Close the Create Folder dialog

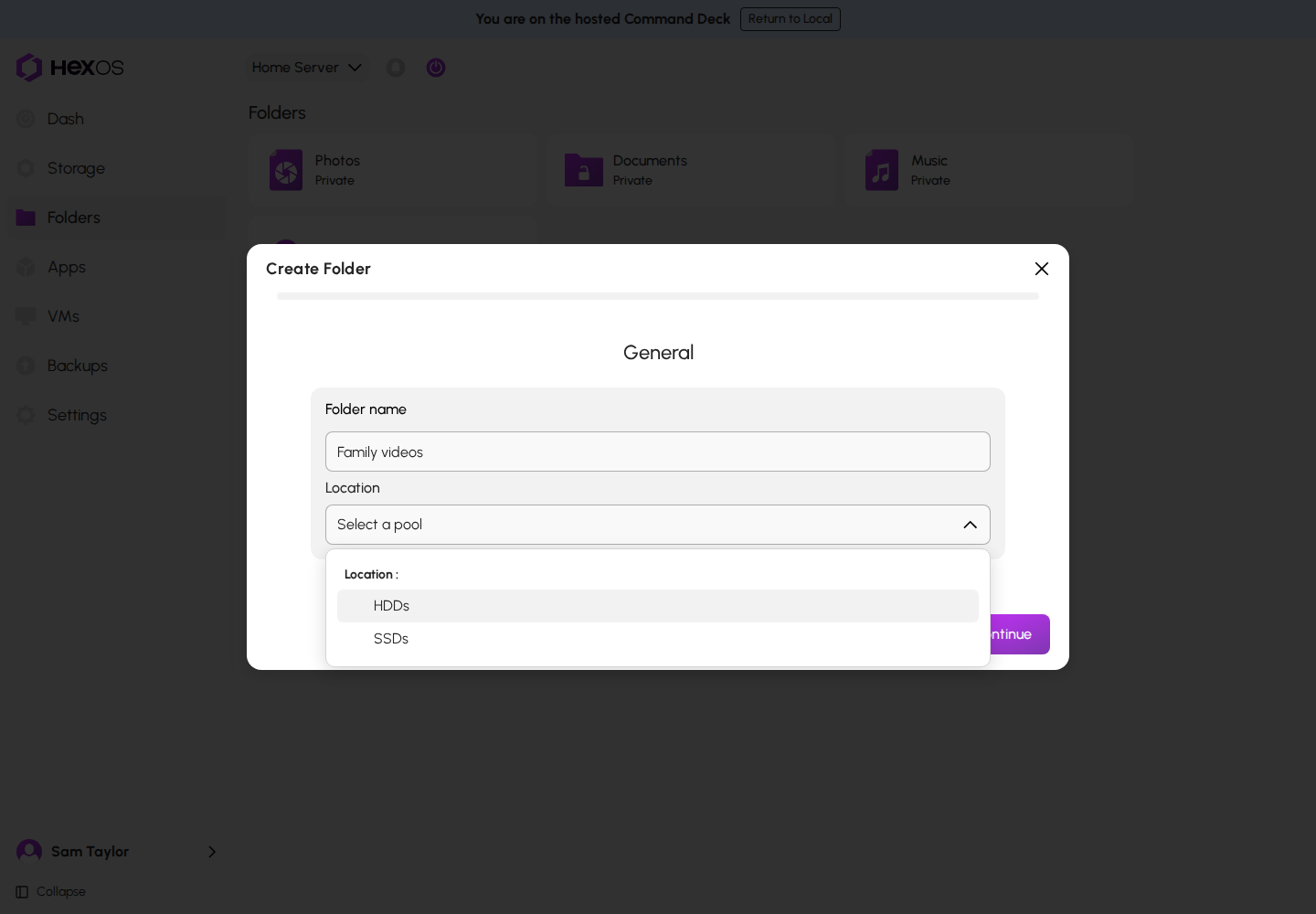coord(1042,269)
